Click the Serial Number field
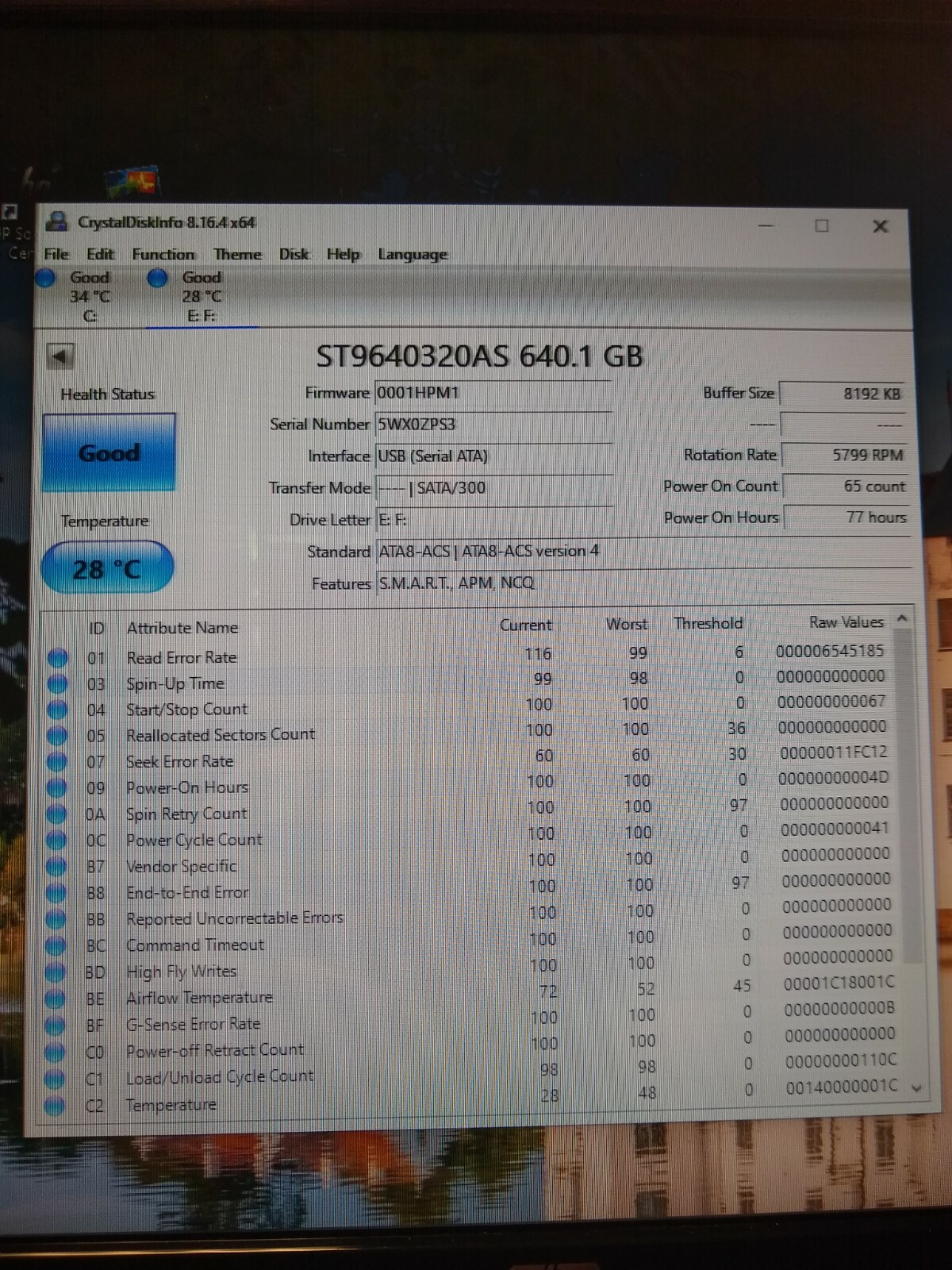 point(493,425)
